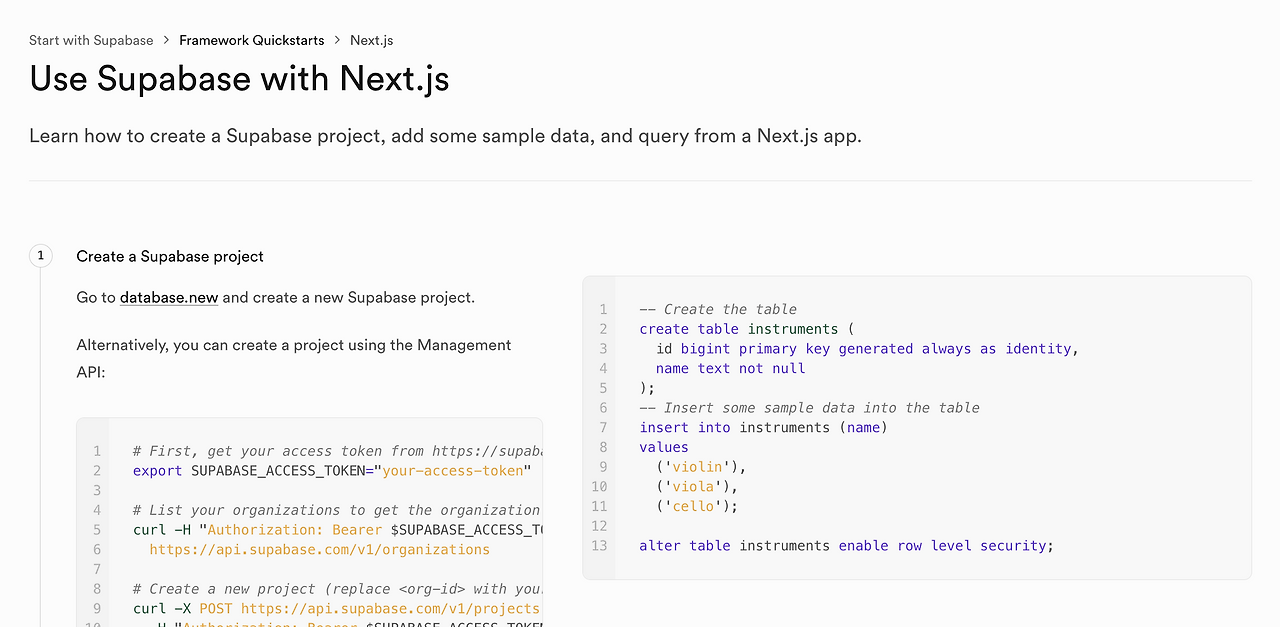Click the "Create a Supabase project" step title
This screenshot has width=1280, height=627.
click(170, 256)
